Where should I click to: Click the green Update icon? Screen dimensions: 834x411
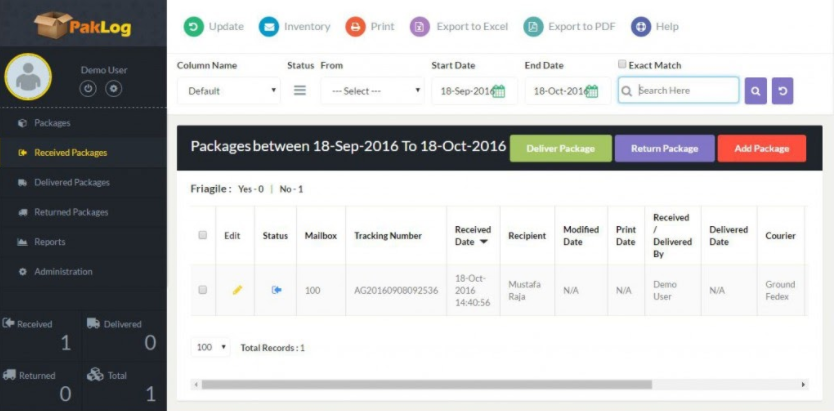tap(194, 27)
